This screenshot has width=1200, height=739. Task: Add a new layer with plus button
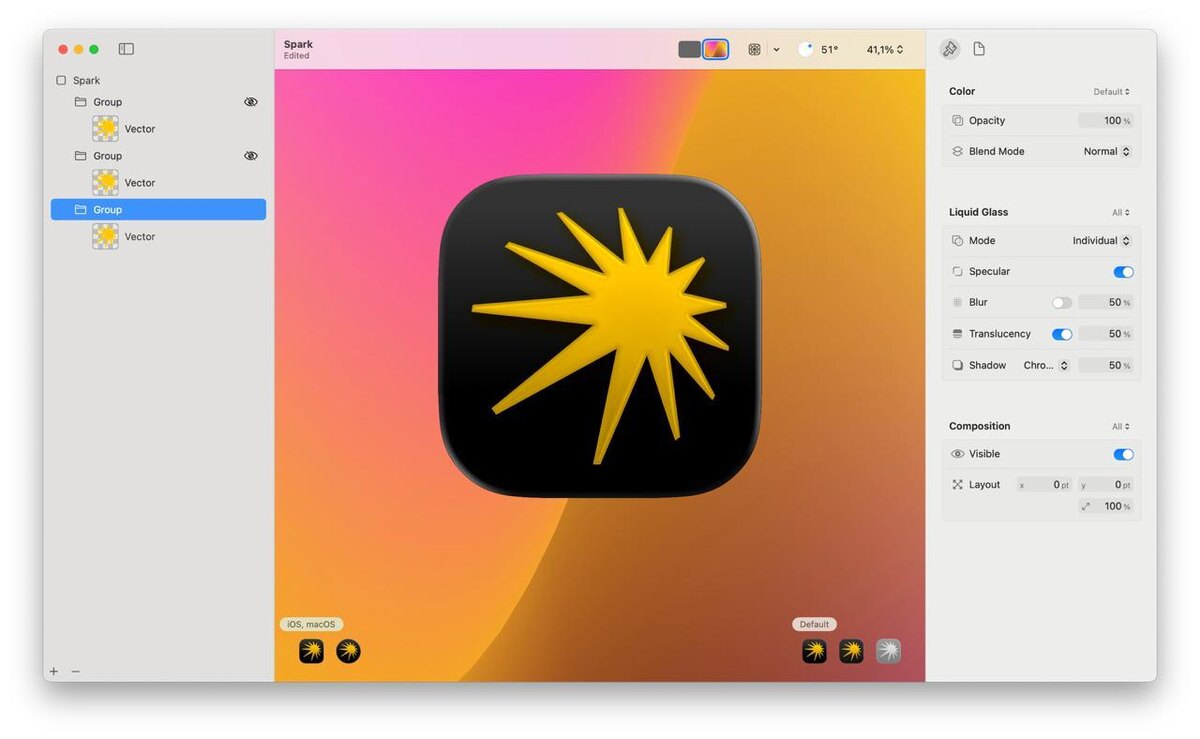(x=54, y=671)
